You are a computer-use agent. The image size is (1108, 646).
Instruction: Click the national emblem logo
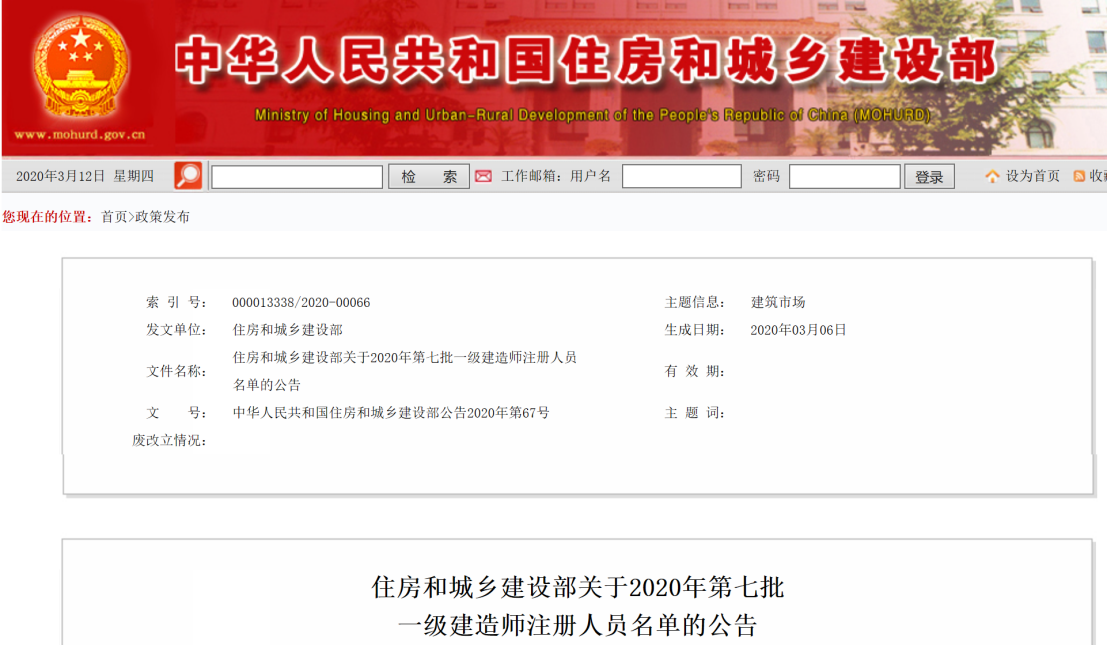coord(80,66)
